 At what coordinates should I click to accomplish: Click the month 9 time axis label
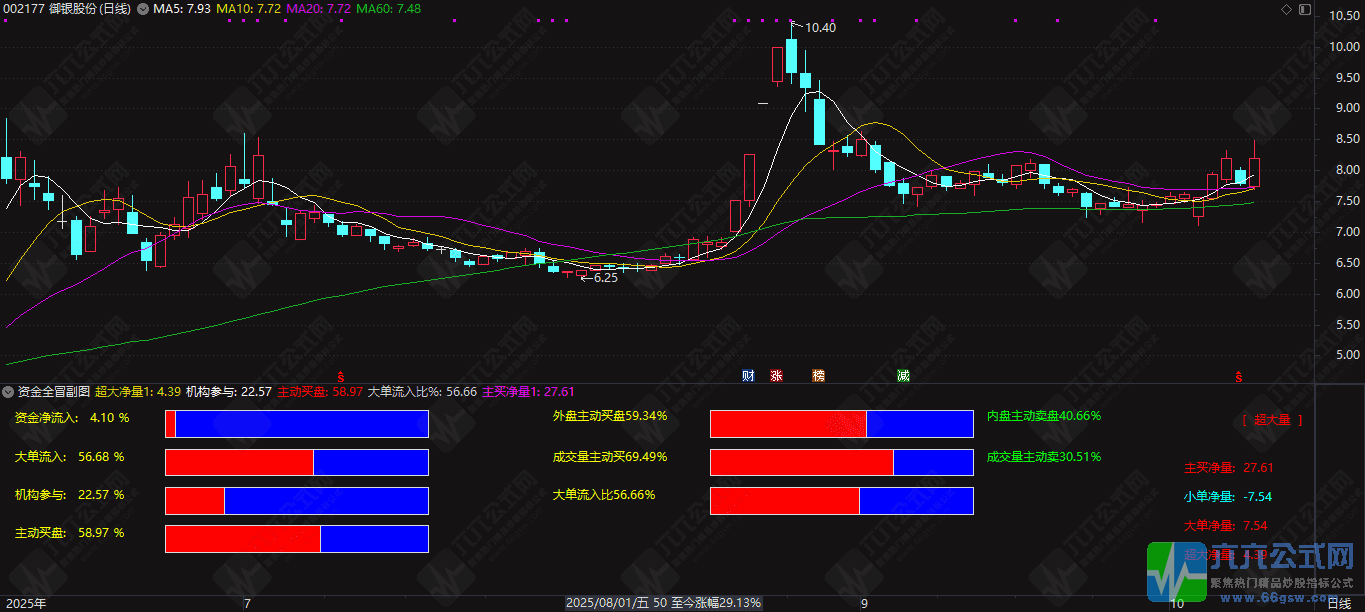pos(864,603)
